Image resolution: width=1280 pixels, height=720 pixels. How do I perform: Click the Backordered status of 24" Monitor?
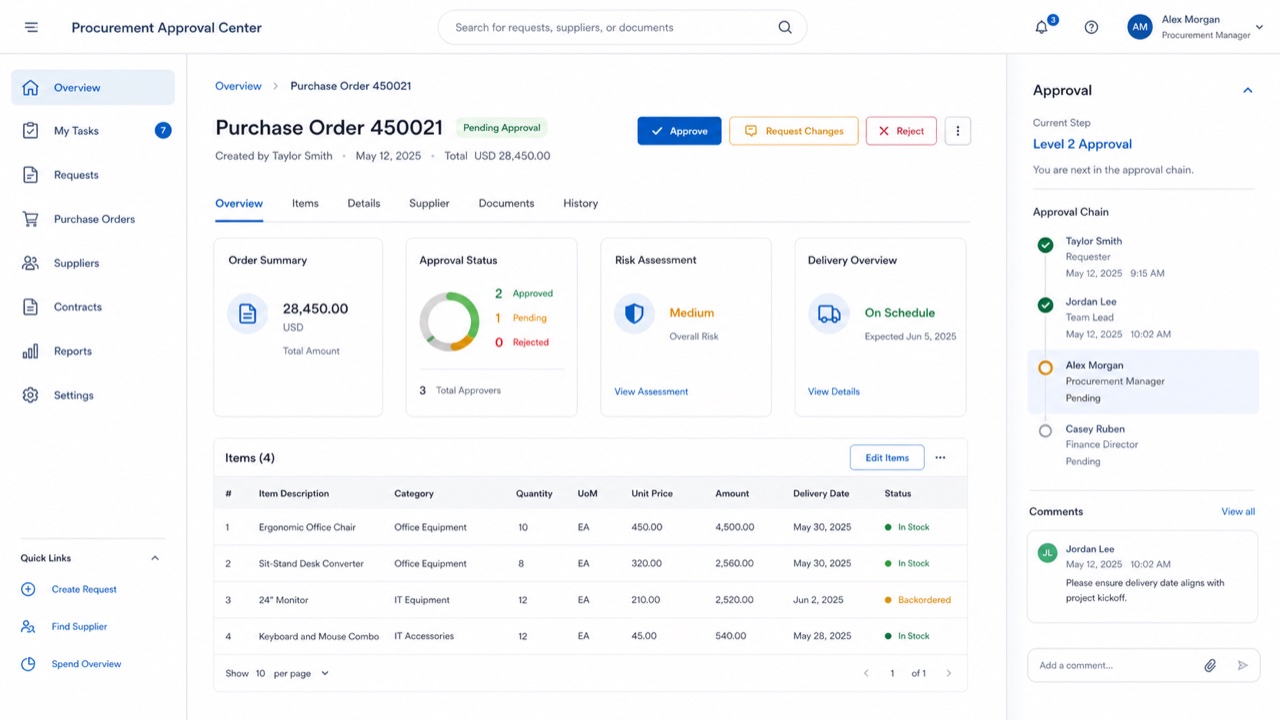click(x=918, y=600)
